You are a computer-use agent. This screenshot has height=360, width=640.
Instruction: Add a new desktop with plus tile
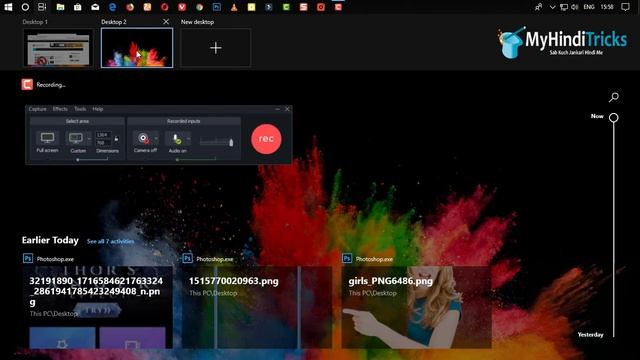(x=216, y=48)
